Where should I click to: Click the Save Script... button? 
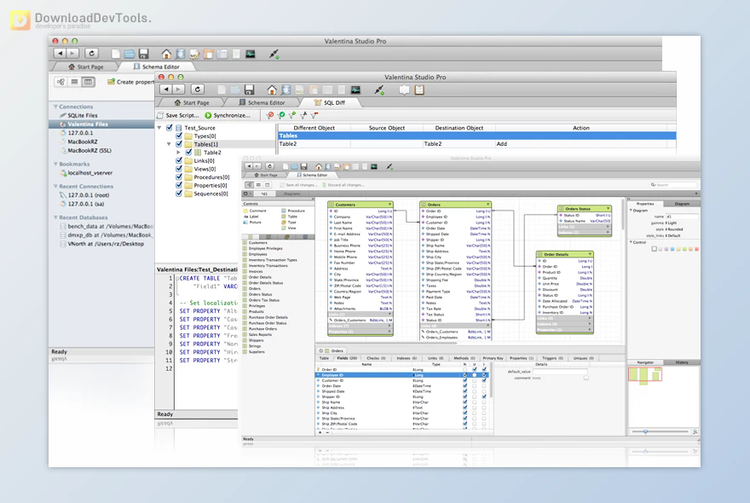177,115
